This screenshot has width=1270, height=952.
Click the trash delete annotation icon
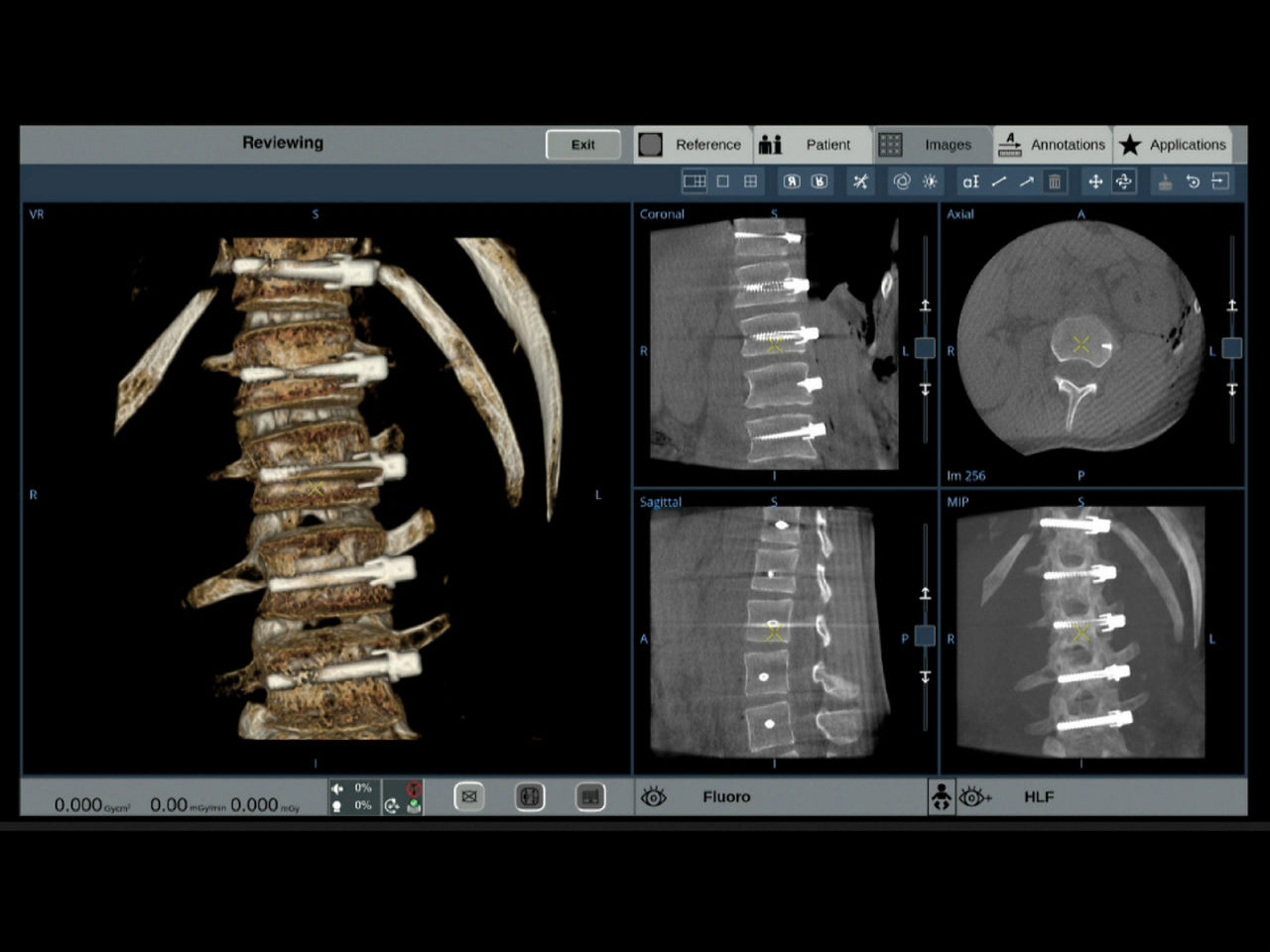pyautogui.click(x=1055, y=181)
